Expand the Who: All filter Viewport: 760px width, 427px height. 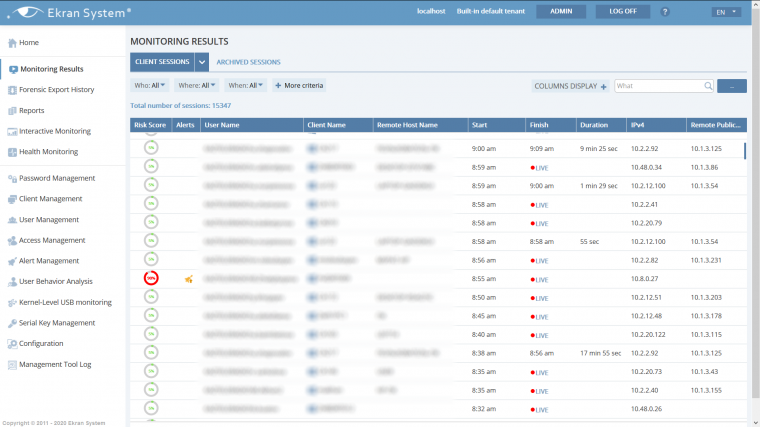pos(150,86)
